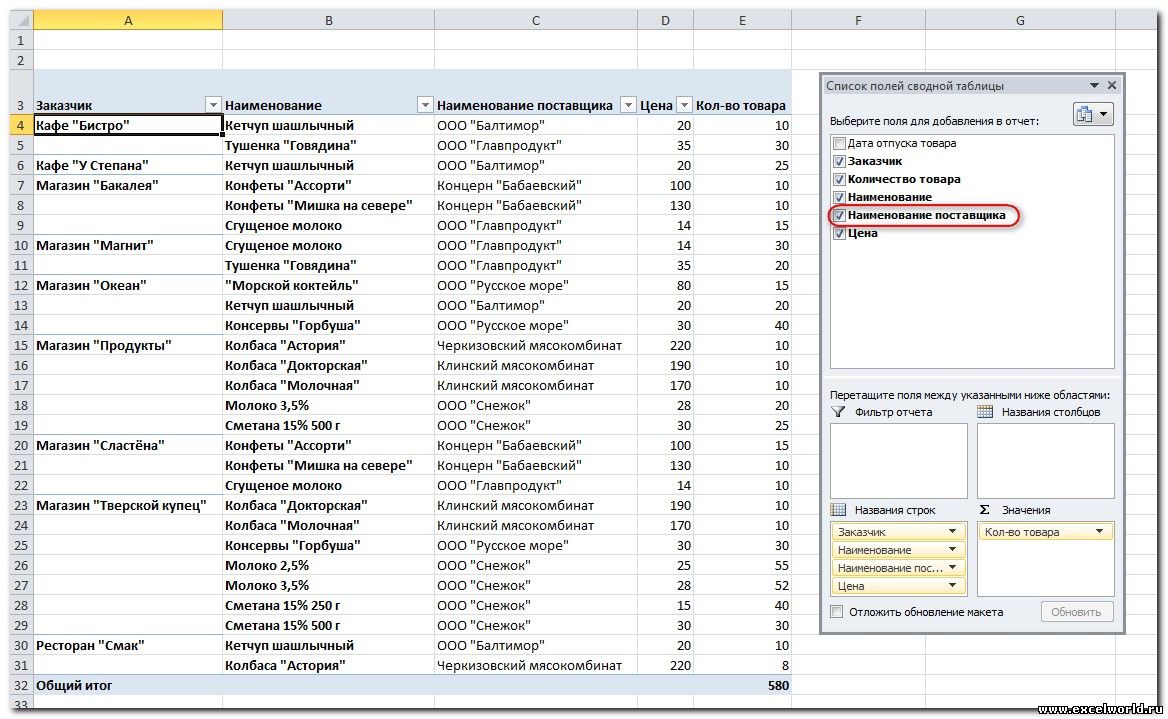1168x719 pixels.
Task: Open the field list pane options arrow
Action: tap(1094, 86)
